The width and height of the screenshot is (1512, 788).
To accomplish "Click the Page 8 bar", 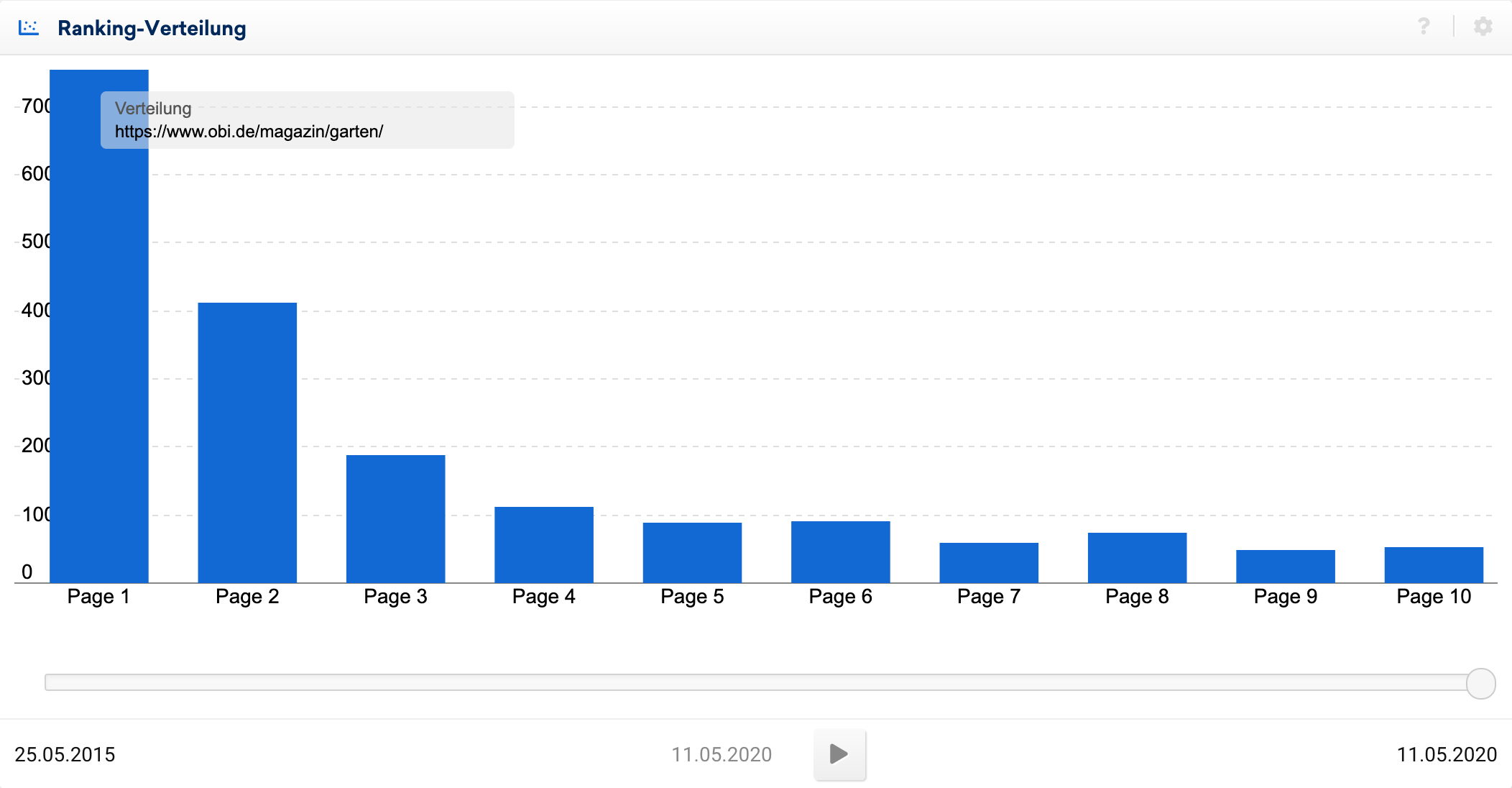I will pyautogui.click(x=1137, y=557).
